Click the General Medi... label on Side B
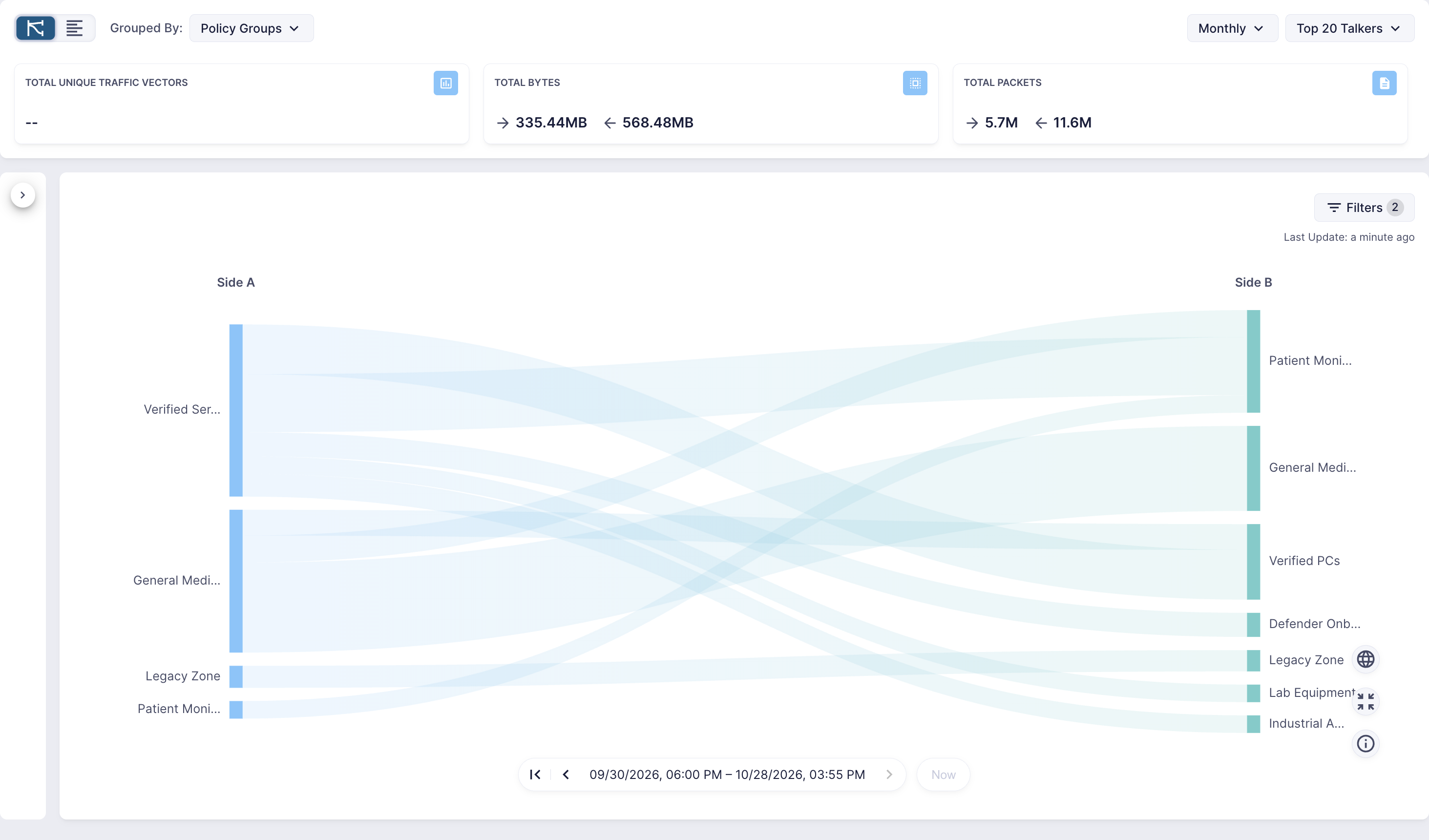Image resolution: width=1429 pixels, height=840 pixels. [x=1313, y=468]
